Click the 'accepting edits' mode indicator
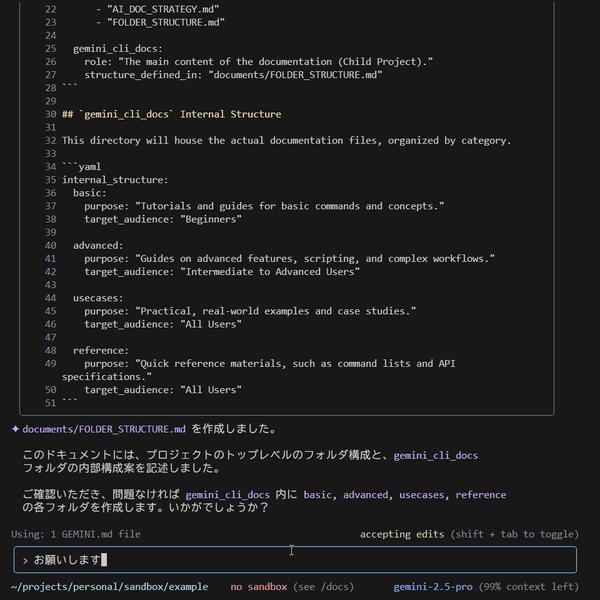This screenshot has height=600, width=600. (x=402, y=534)
